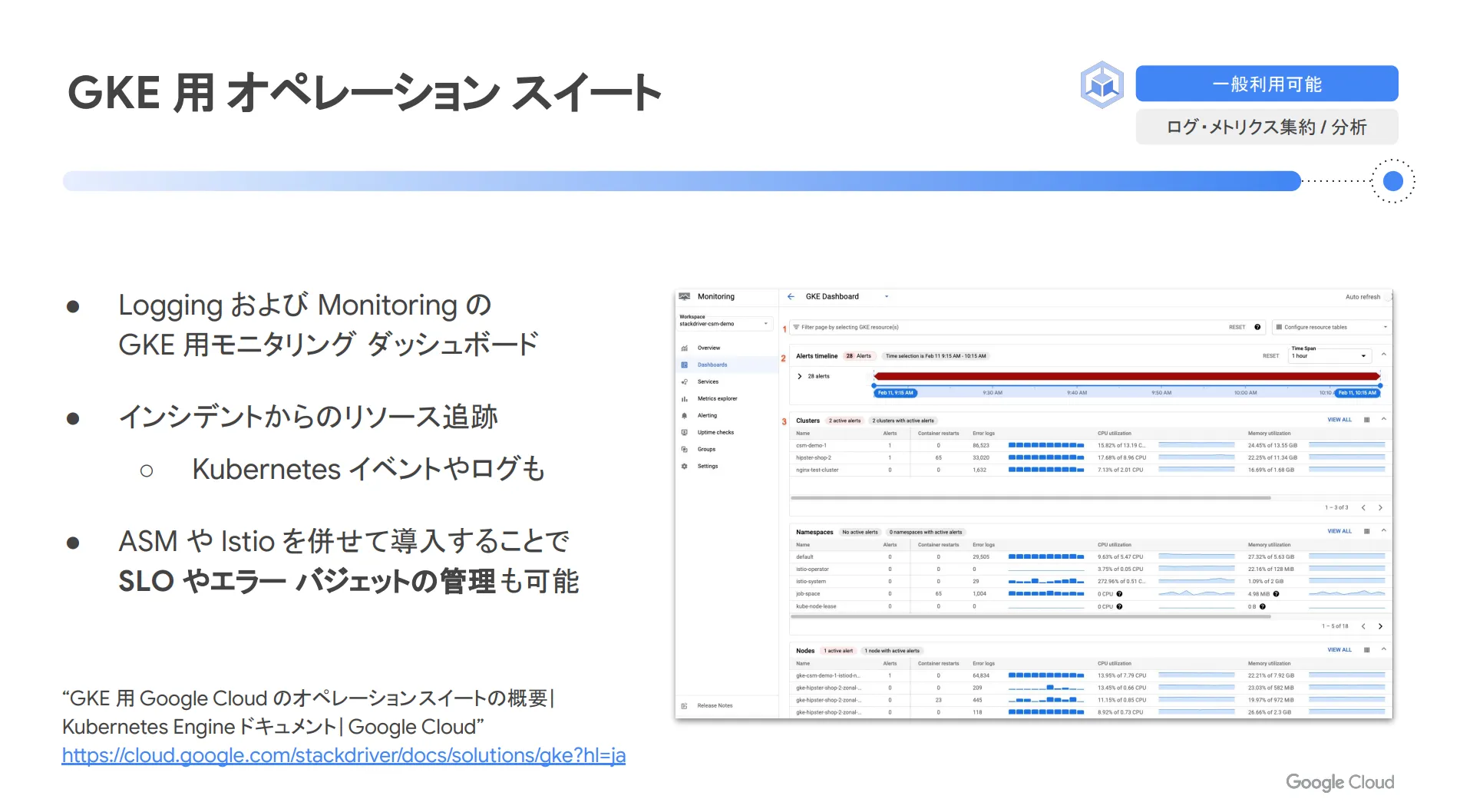Click VIEW ALL for Nodes
1460x812 pixels.
coord(1339,650)
